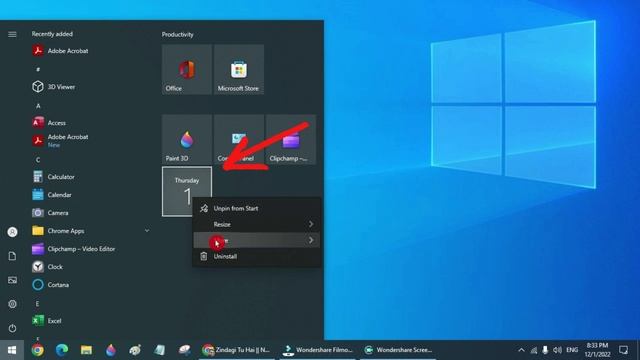Open Excel from the app list

tap(47, 320)
